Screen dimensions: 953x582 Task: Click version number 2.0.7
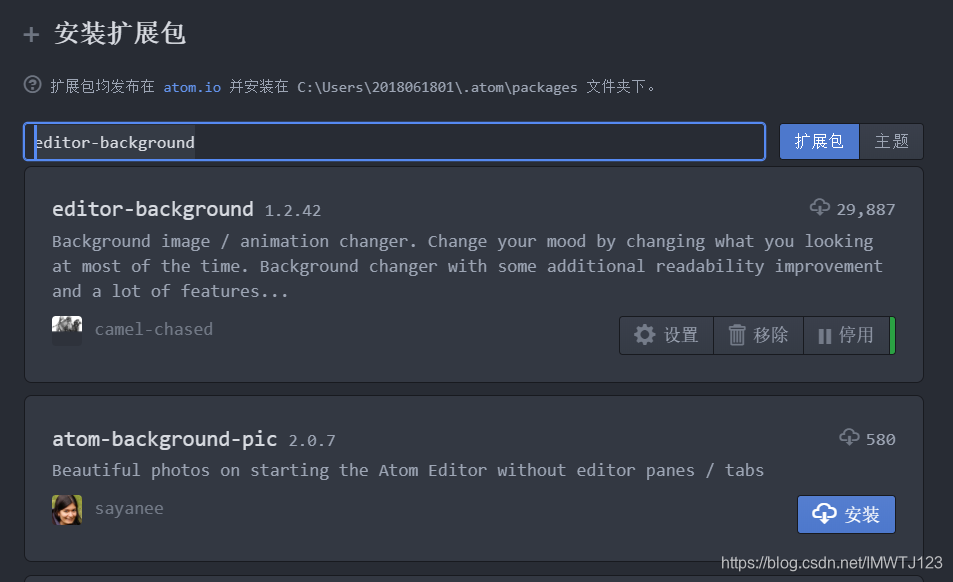coord(312,440)
